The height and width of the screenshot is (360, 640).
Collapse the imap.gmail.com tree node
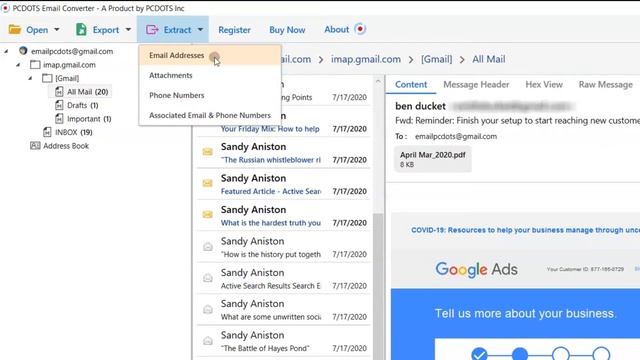coord(18,65)
